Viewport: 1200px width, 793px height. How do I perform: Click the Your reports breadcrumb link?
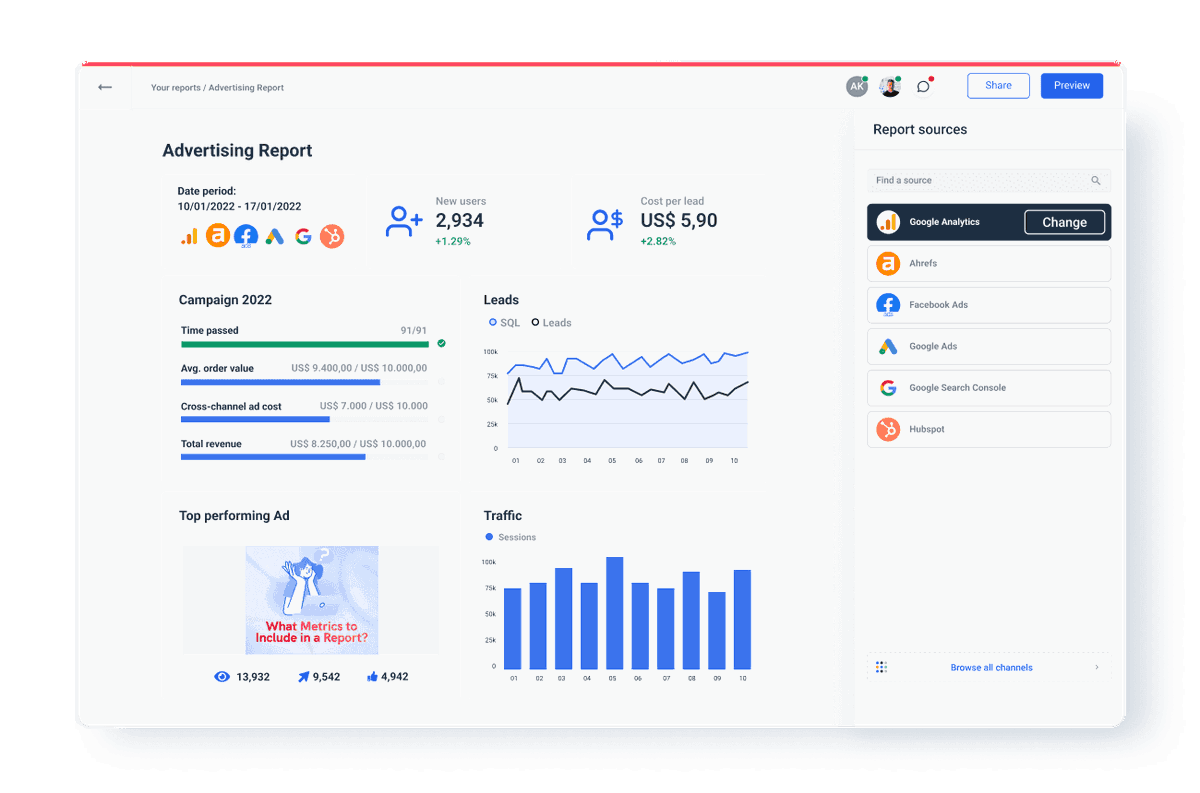[173, 88]
